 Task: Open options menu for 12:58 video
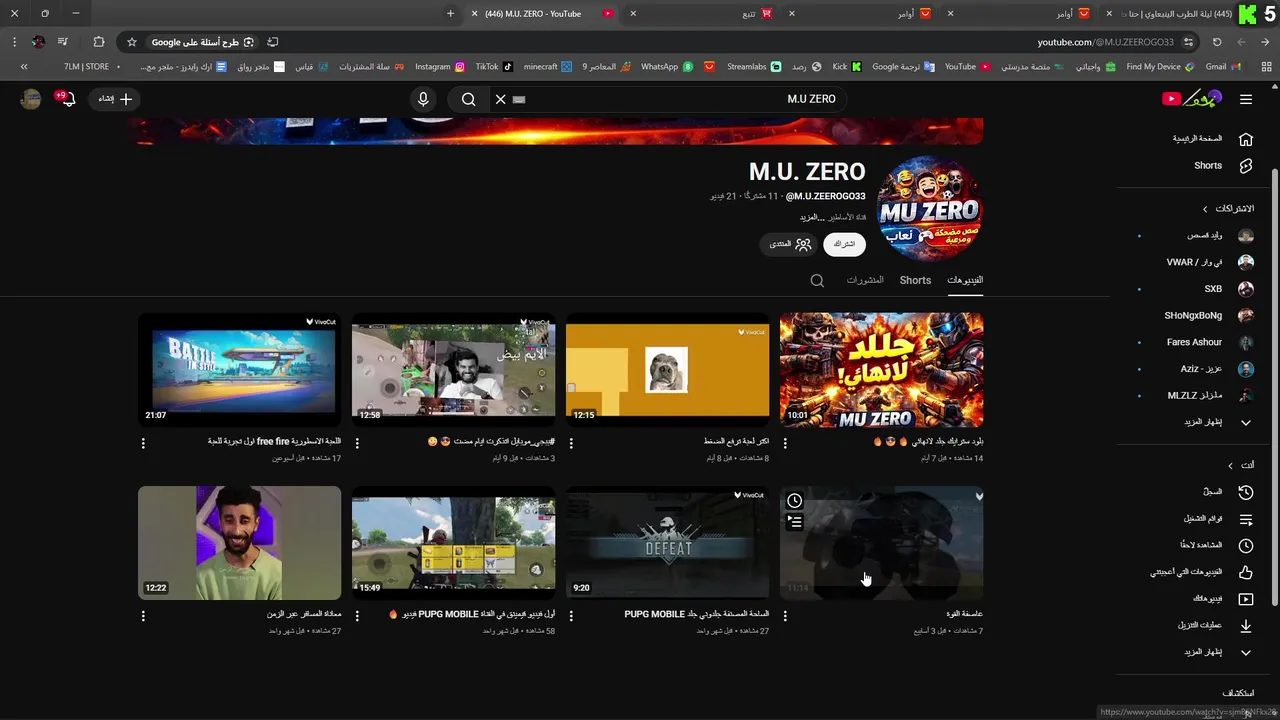click(x=357, y=443)
